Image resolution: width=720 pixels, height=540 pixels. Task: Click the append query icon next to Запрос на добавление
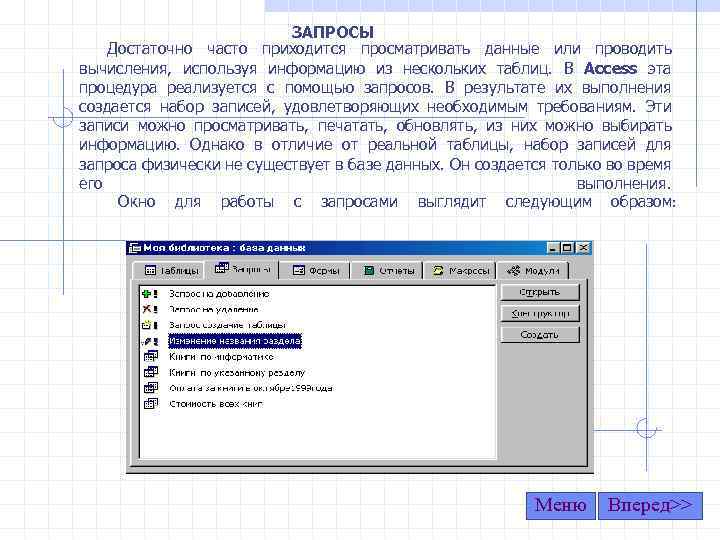tap(150, 294)
